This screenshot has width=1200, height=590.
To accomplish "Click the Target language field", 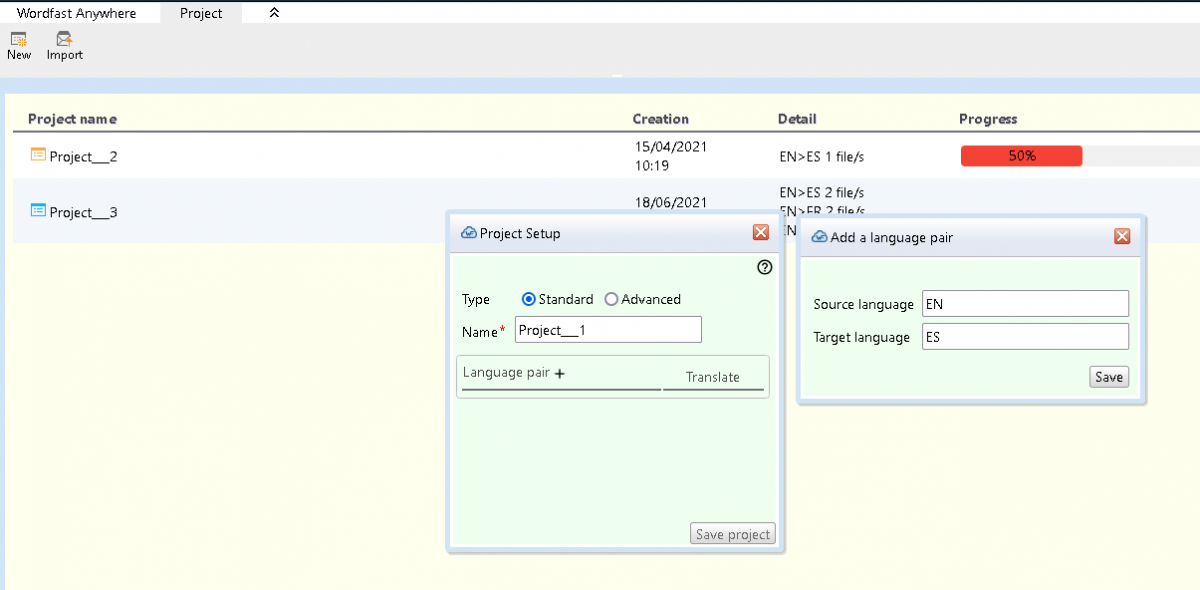I will tap(1024, 337).
